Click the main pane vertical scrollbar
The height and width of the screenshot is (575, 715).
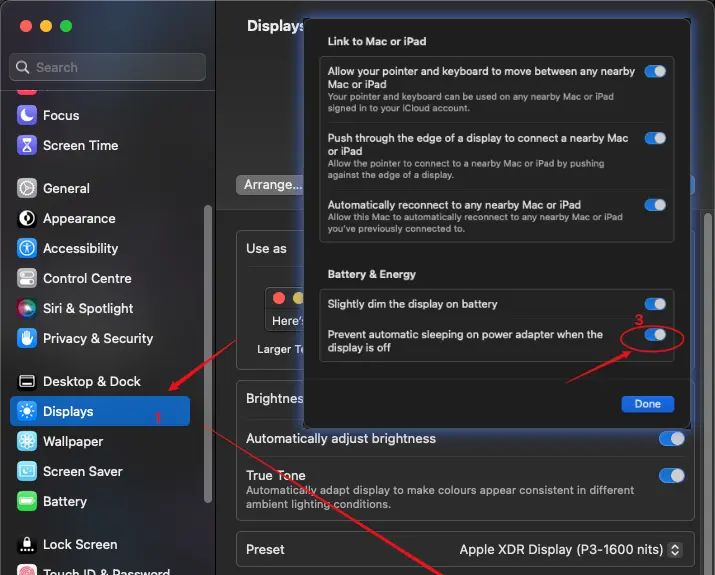pyautogui.click(x=708, y=392)
